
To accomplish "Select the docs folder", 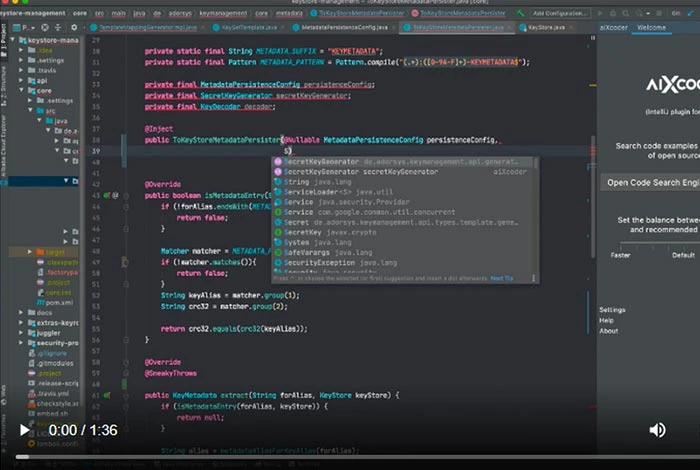I will coord(40,312).
